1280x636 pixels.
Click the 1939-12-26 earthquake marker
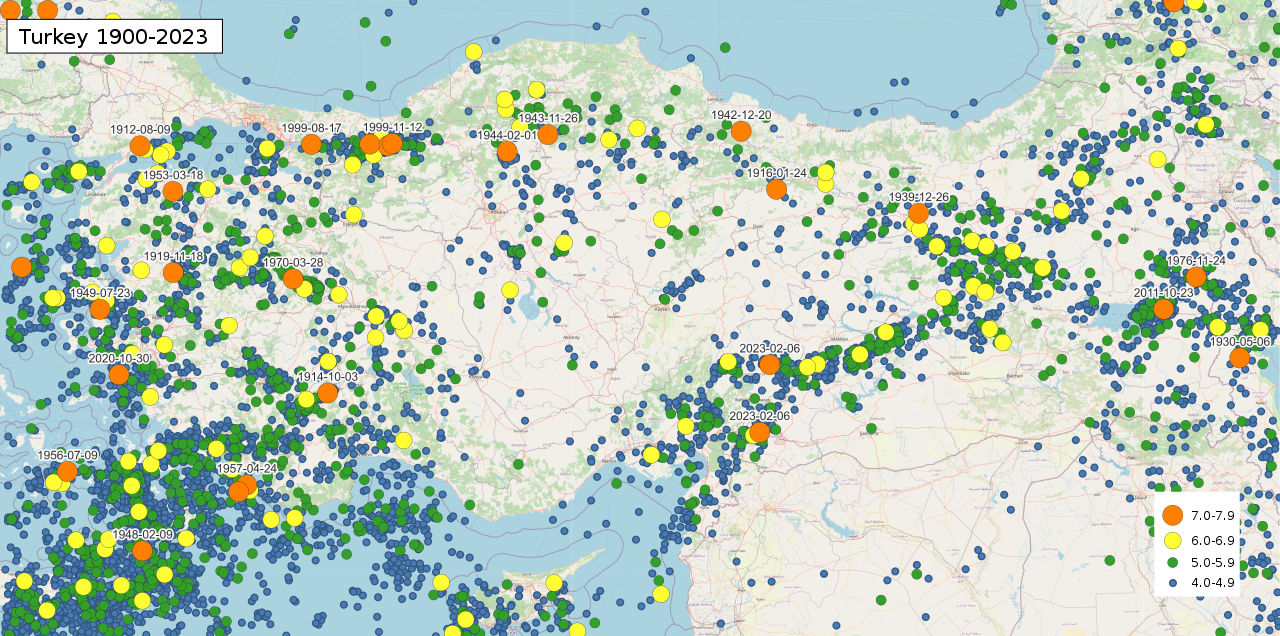click(918, 213)
